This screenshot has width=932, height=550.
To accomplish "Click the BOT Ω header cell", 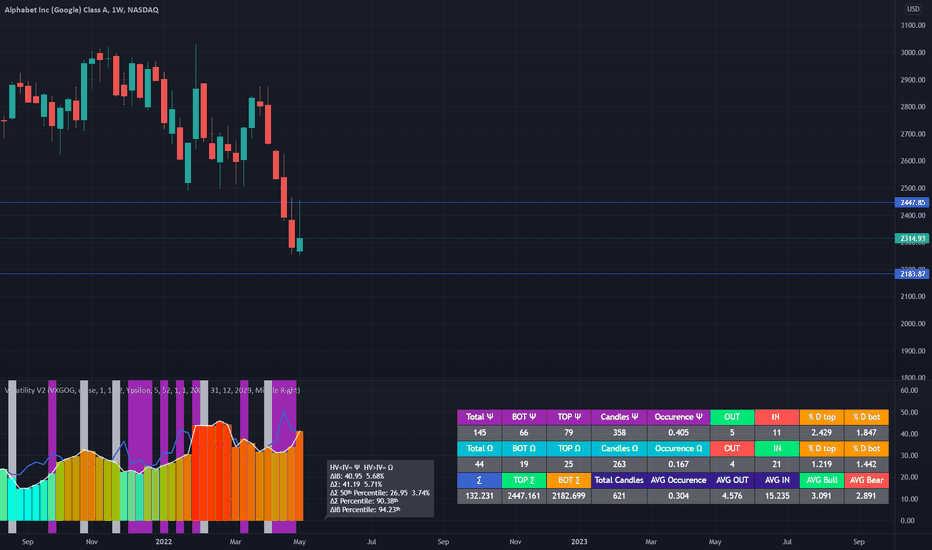I will 524,448.
